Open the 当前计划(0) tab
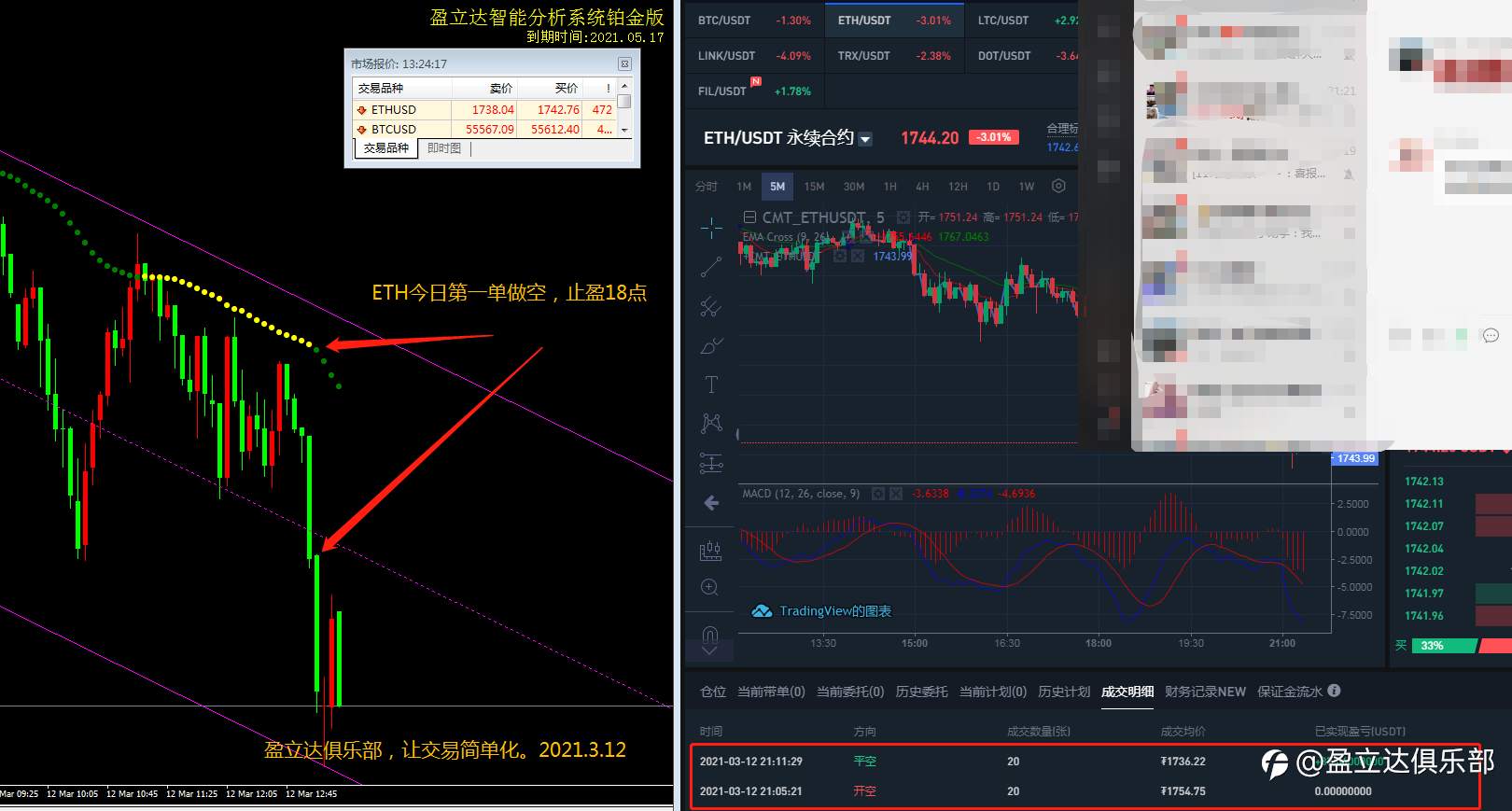The width and height of the screenshot is (1512, 811). coord(993,692)
